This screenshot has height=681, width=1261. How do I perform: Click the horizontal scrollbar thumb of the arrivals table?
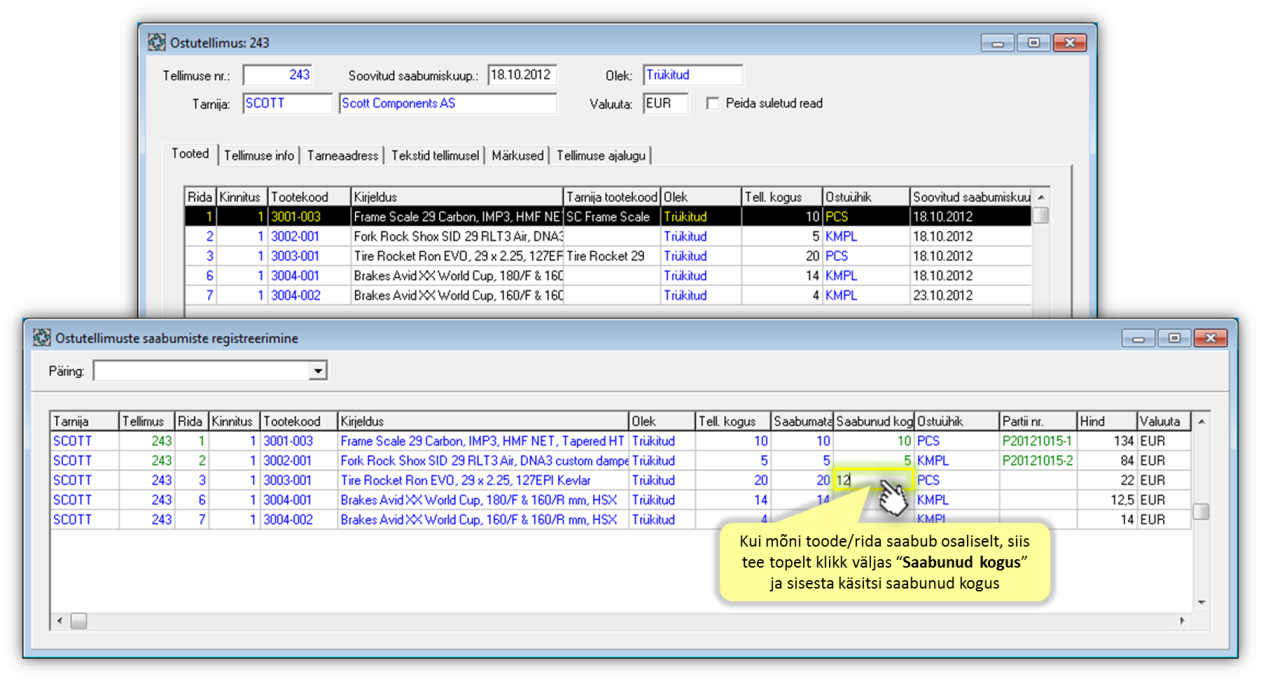pos(78,621)
